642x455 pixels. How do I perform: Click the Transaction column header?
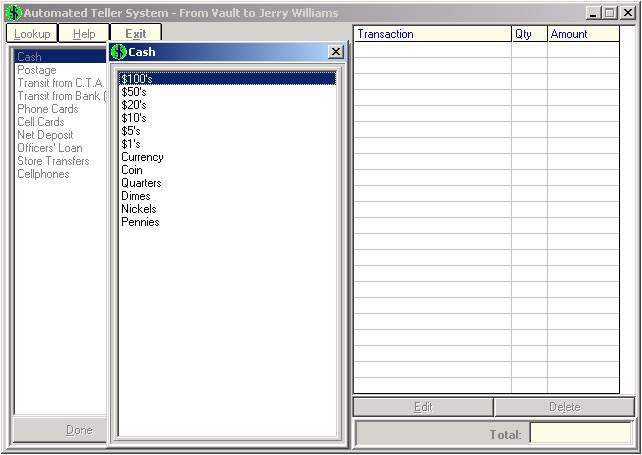432,34
